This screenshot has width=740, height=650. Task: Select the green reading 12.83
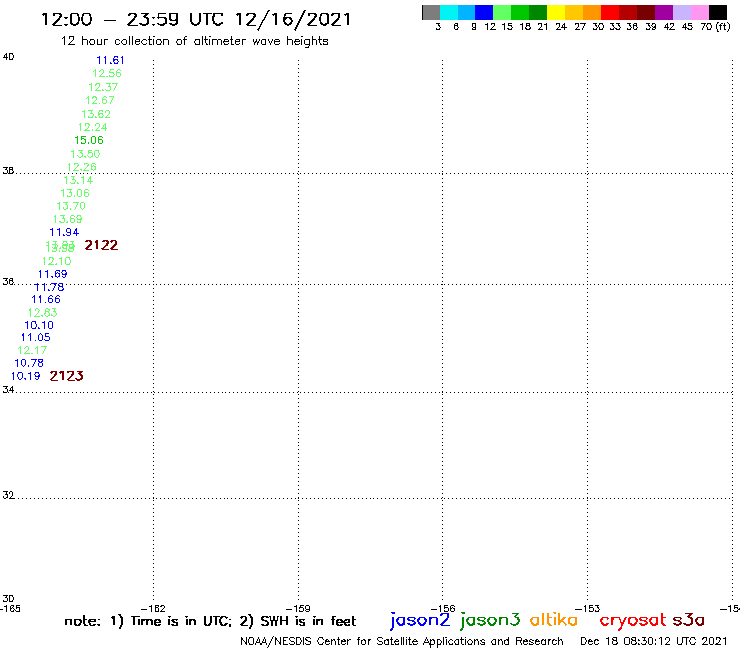(x=42, y=313)
